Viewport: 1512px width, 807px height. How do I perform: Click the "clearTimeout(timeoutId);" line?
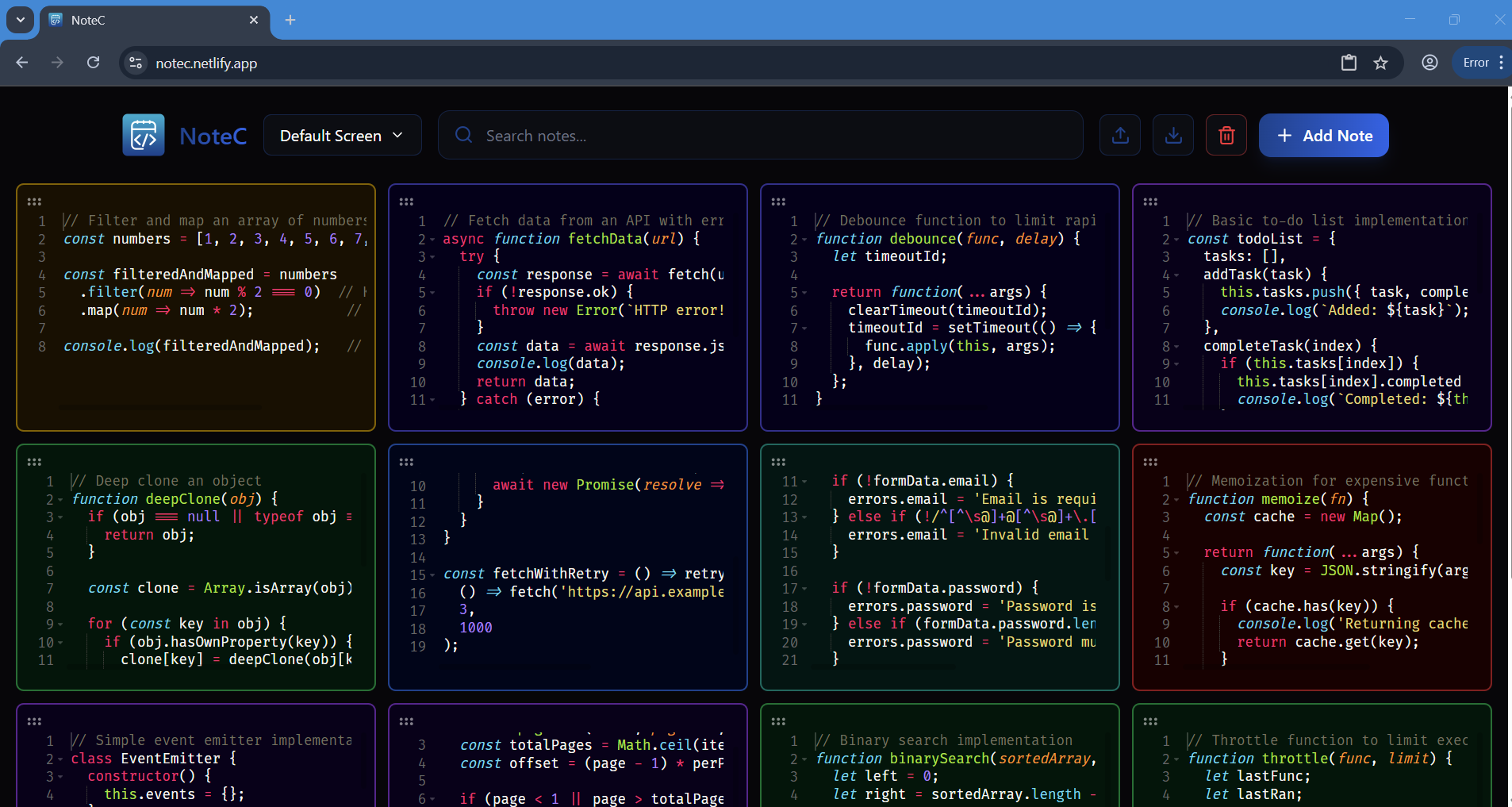[x=947, y=310]
